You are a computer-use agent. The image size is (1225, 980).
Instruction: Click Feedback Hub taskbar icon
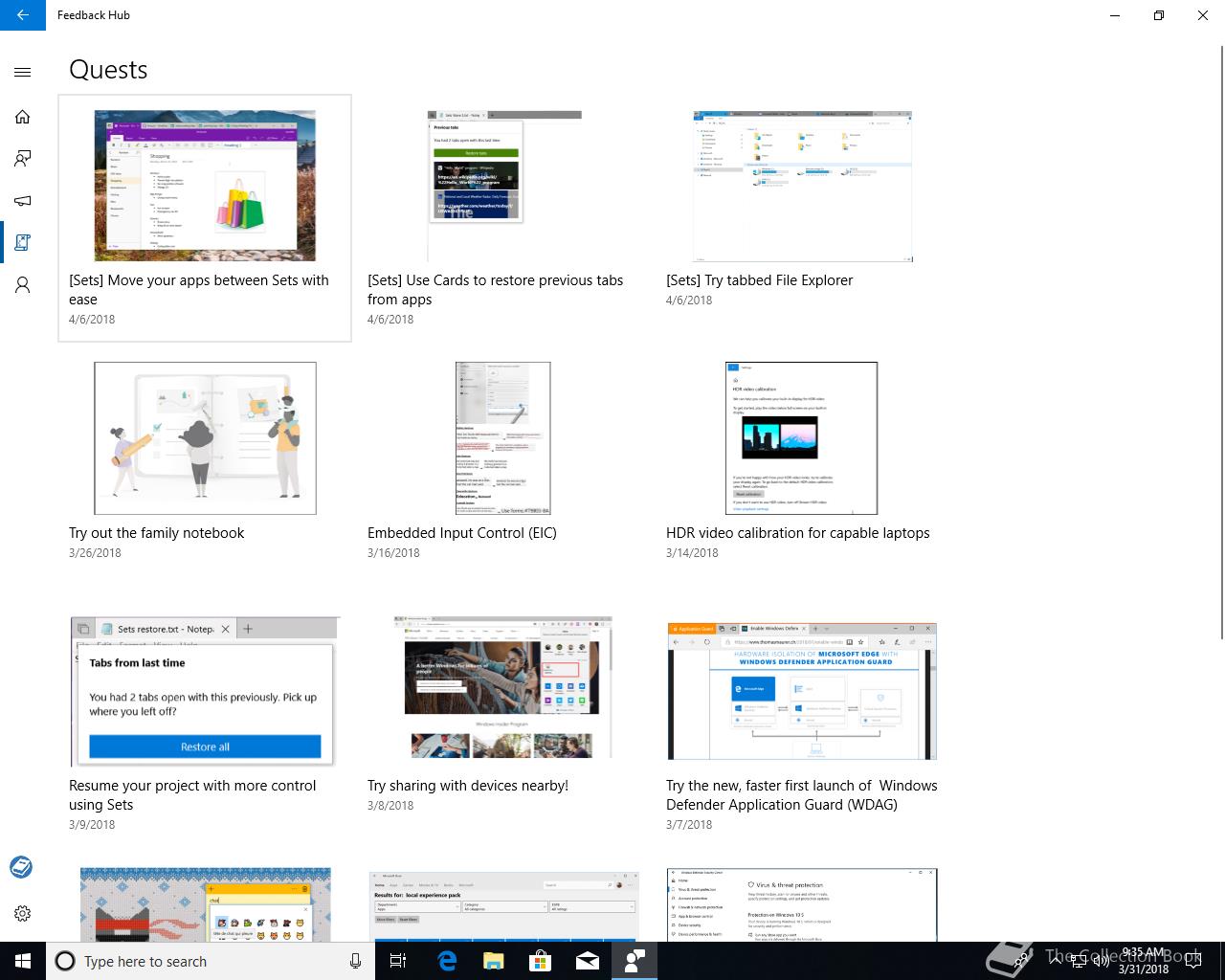tap(634, 961)
